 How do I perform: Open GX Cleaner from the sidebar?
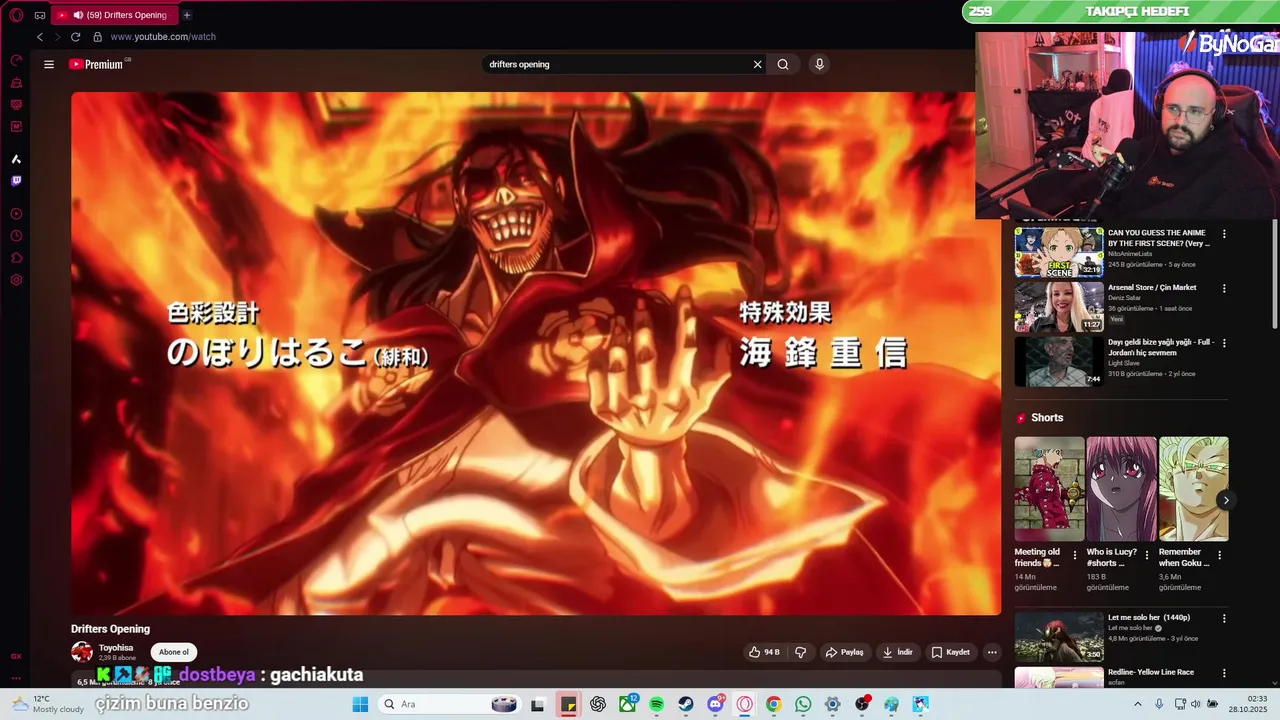coord(16,82)
